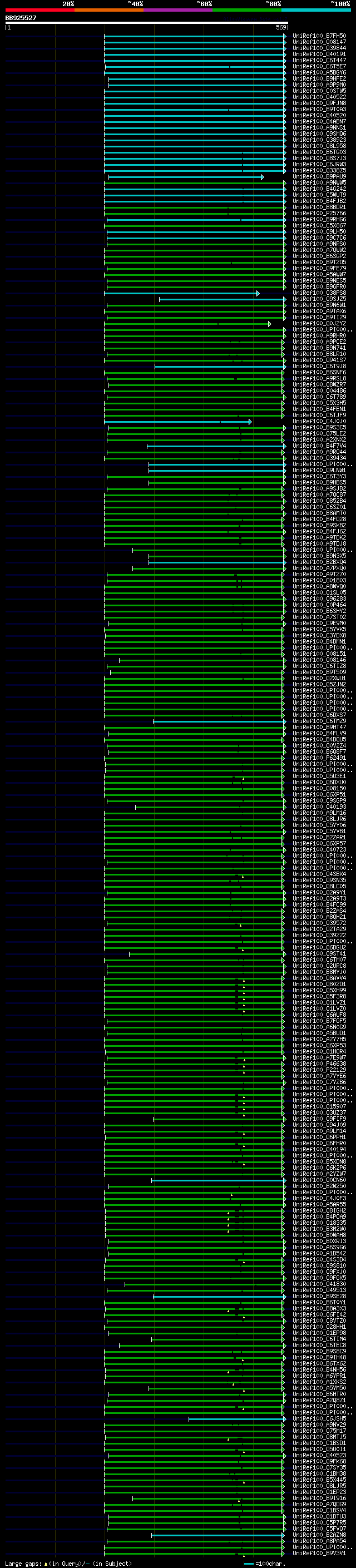Image resolution: width=356 pixels, height=1568 pixels.
Task: Select the query ID BB925527
Action: coord(21,18)
